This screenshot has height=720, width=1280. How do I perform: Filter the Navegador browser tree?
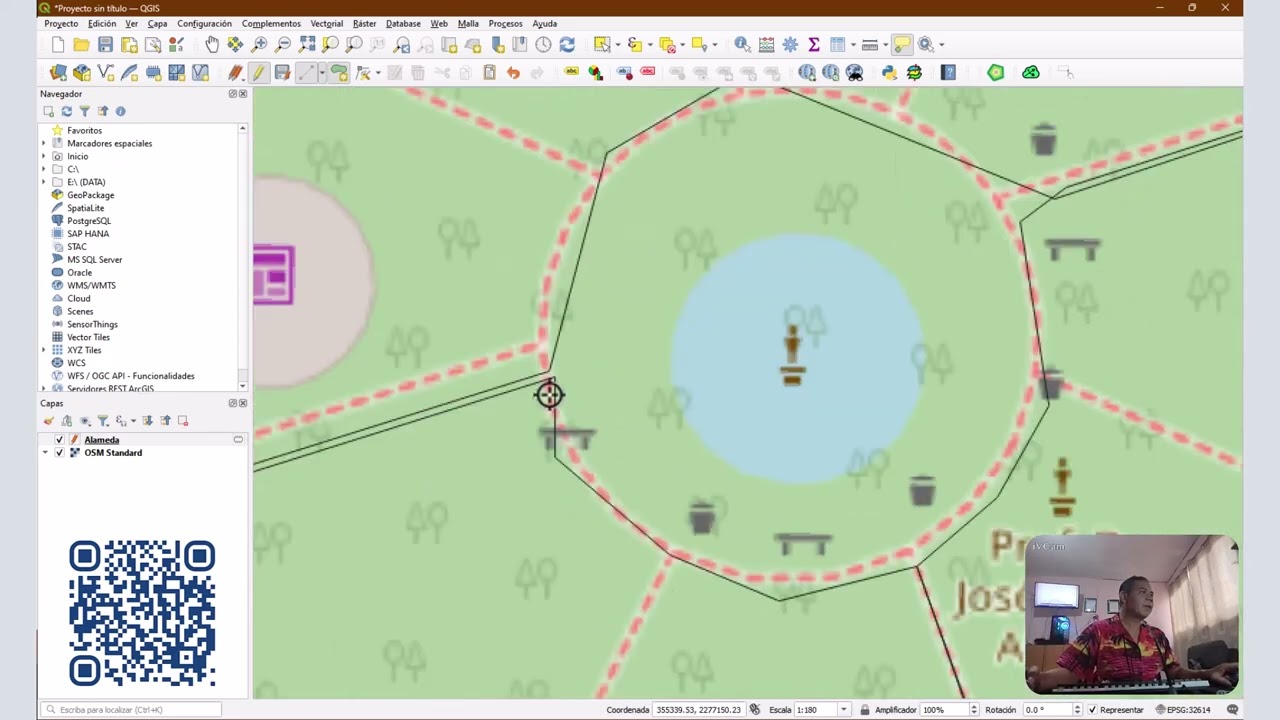(x=84, y=111)
